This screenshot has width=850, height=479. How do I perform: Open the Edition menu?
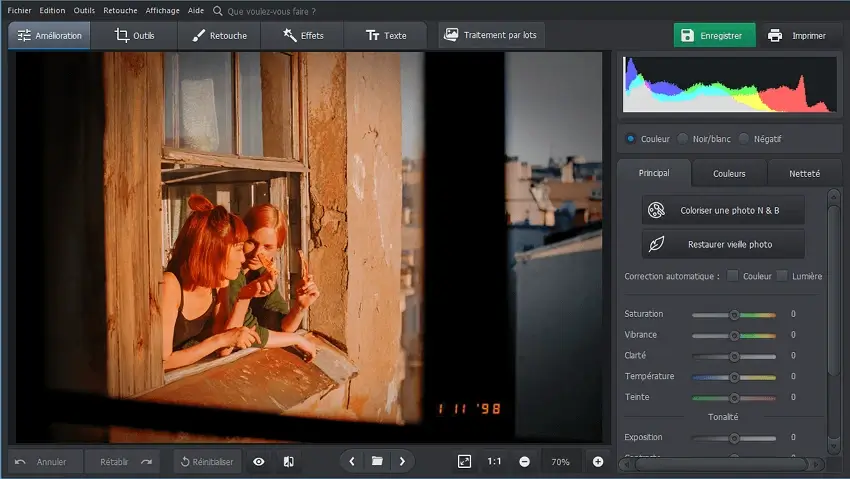tap(52, 10)
